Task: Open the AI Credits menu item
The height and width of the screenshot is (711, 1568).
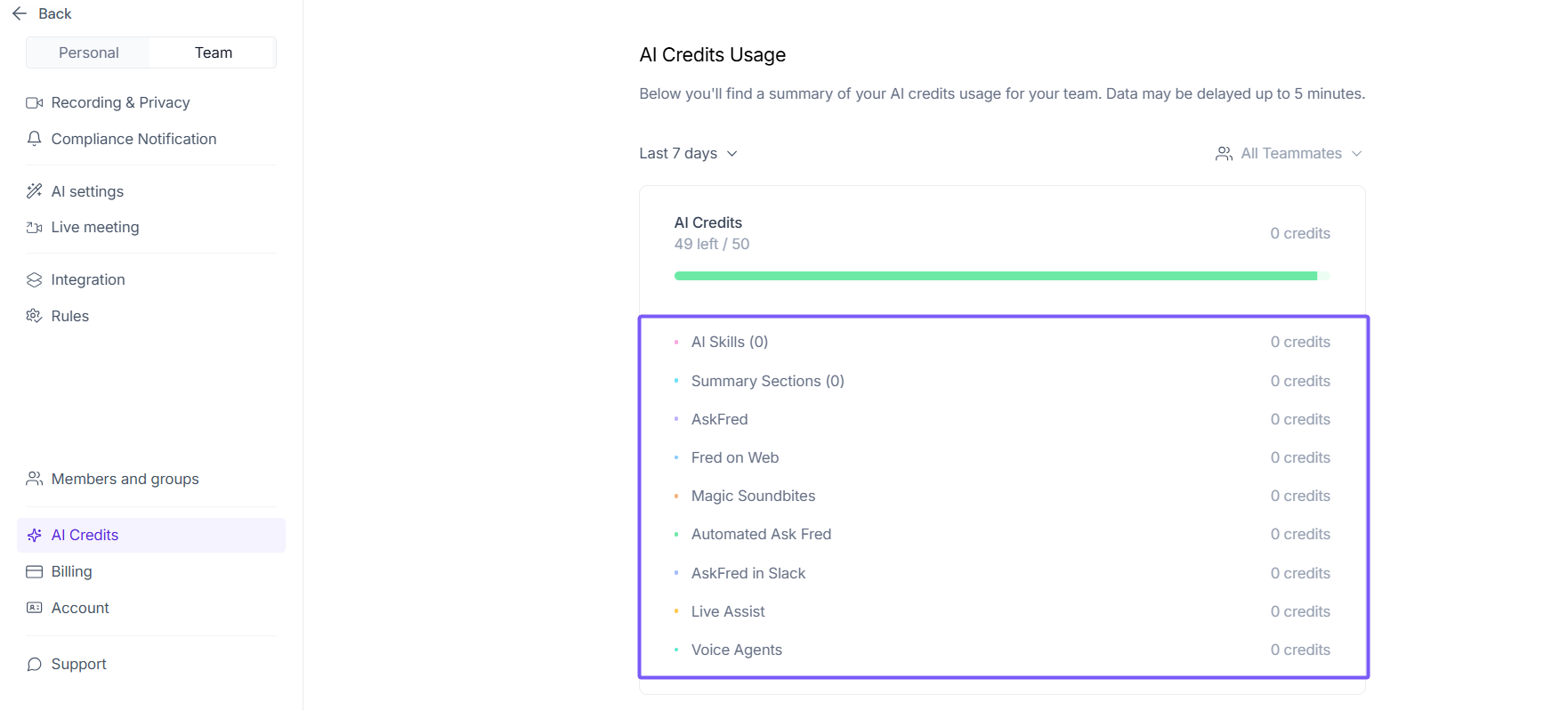Action: [x=85, y=536]
